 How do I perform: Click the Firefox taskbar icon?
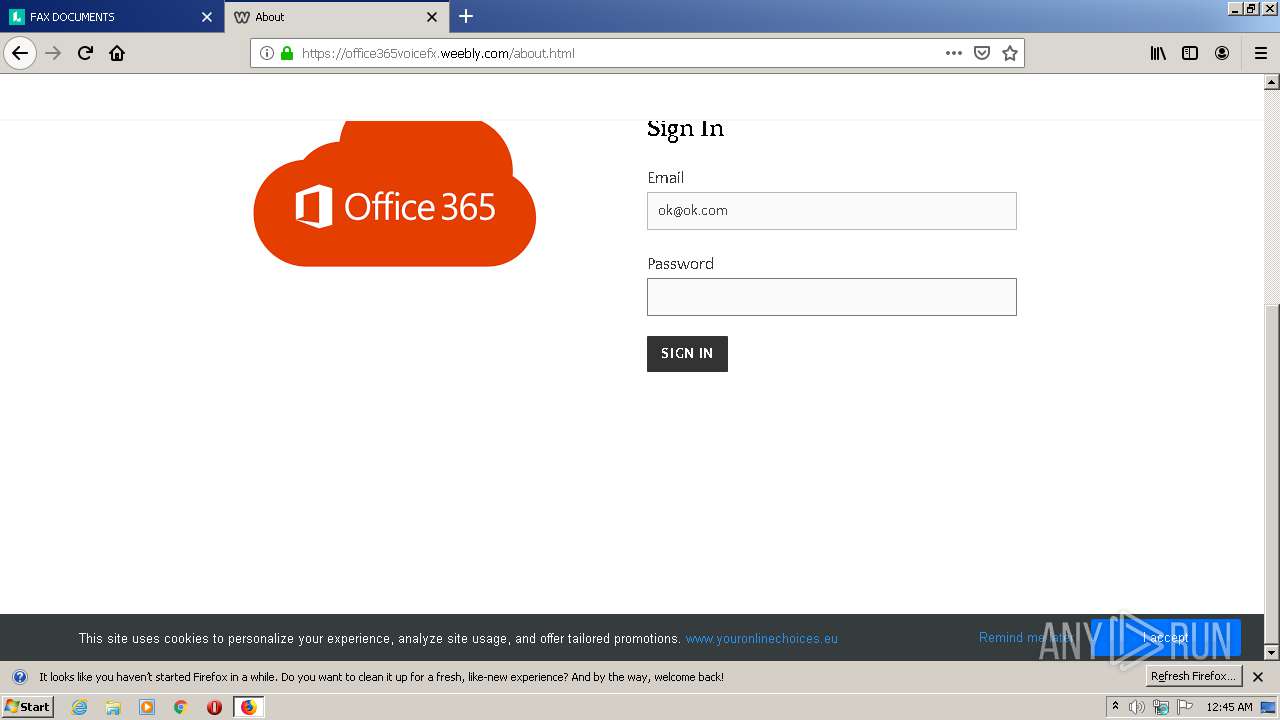248,707
